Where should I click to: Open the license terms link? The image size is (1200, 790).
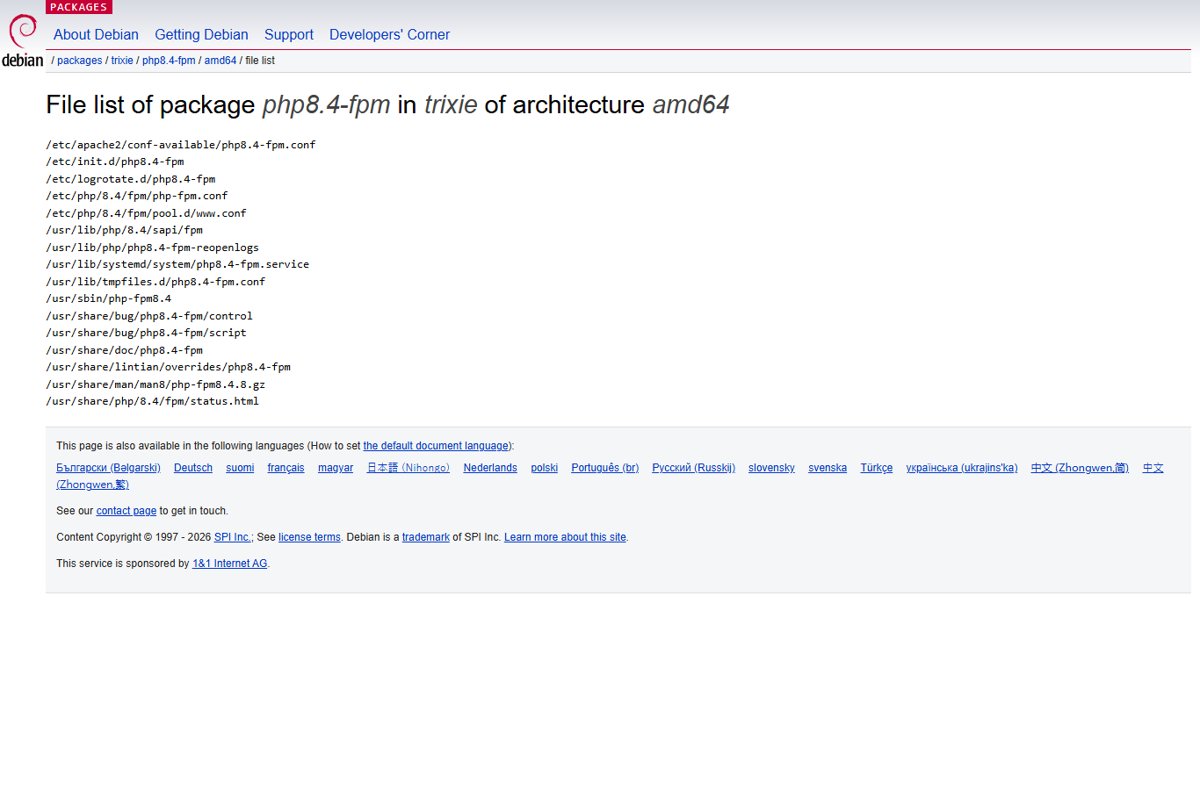point(309,537)
